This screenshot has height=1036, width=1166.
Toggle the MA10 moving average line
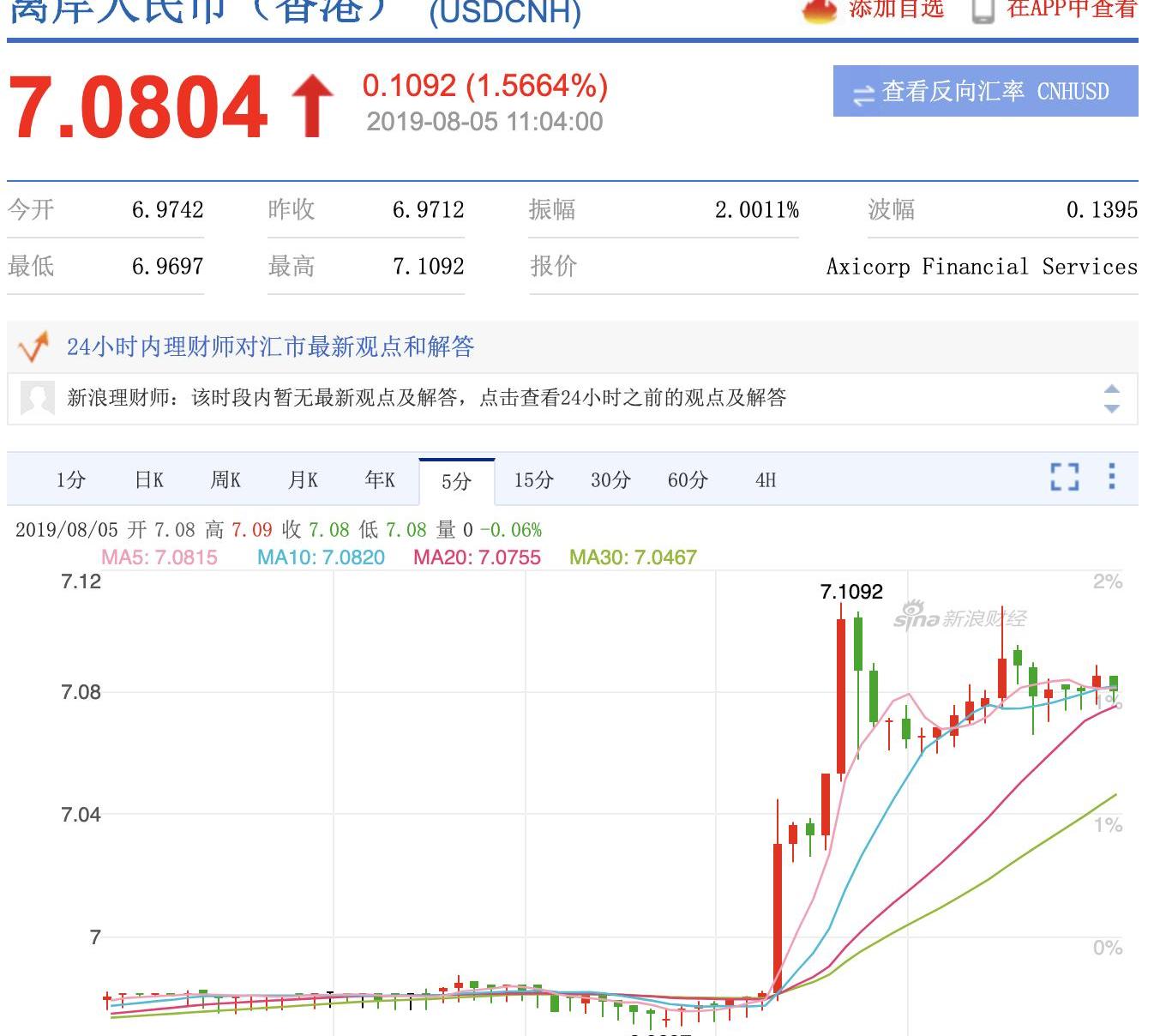point(321,557)
